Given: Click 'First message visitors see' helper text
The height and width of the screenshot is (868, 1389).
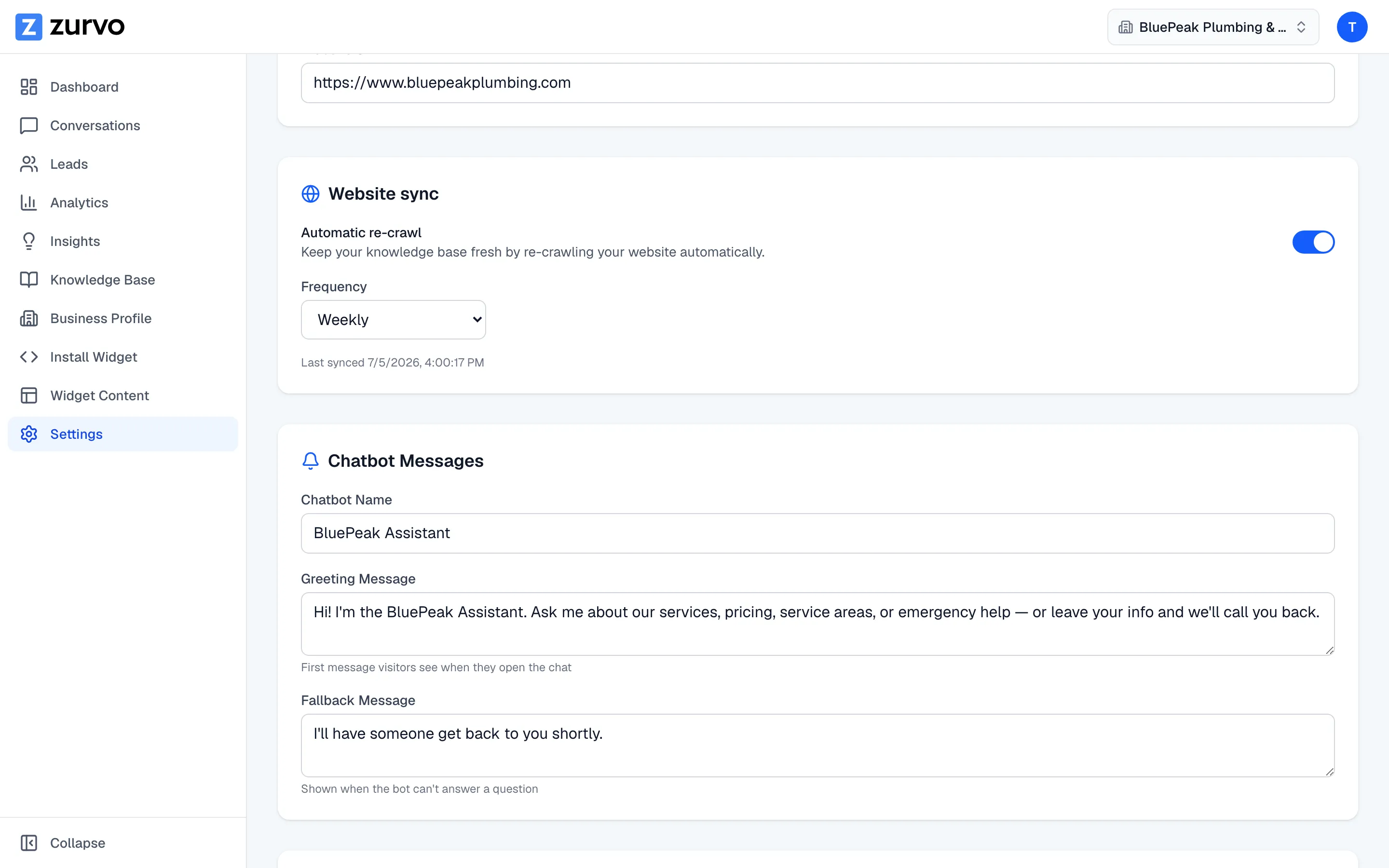Looking at the screenshot, I should (436, 668).
